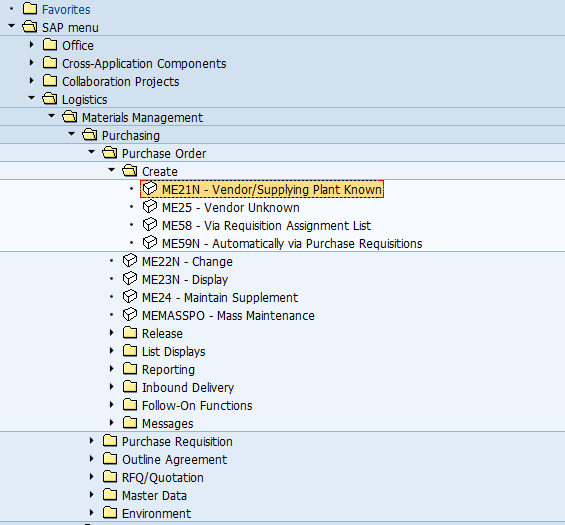Click the Logistics open-folder icon
This screenshot has width=565, height=525.
pos(50,99)
